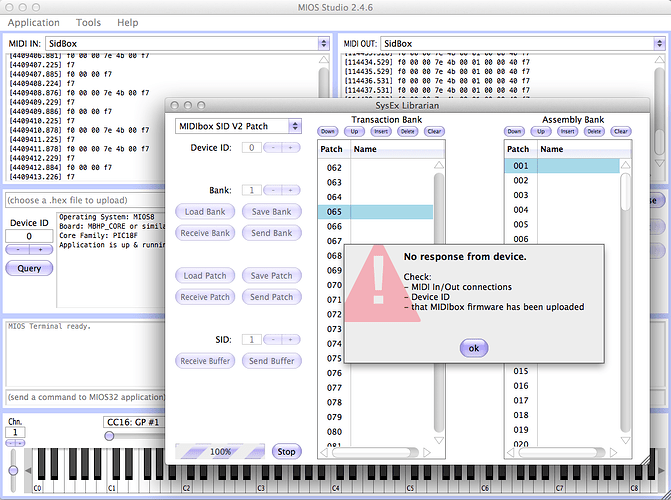Click the Transaction Bank Name column header
The width and height of the screenshot is (671, 500).
397,149
